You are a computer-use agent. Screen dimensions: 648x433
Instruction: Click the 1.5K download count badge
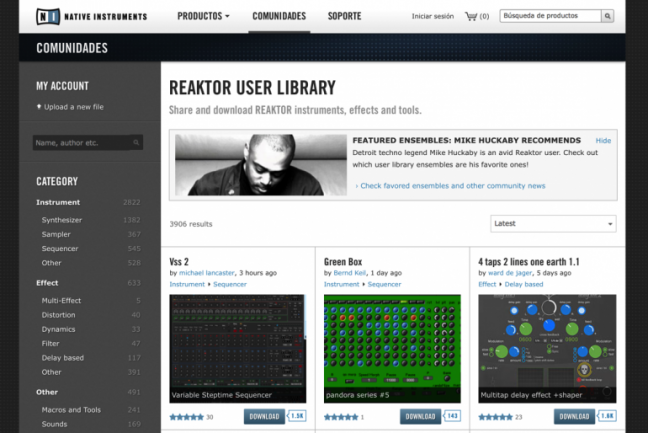coord(296,416)
